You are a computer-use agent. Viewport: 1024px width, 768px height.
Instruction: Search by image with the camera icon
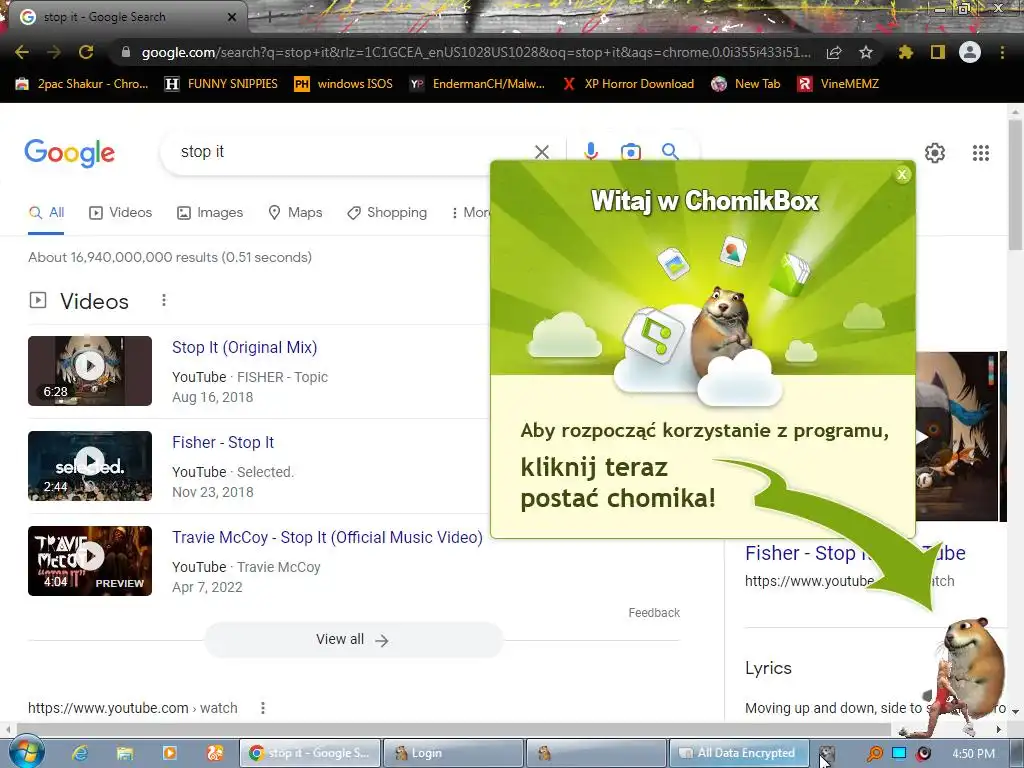click(x=631, y=152)
